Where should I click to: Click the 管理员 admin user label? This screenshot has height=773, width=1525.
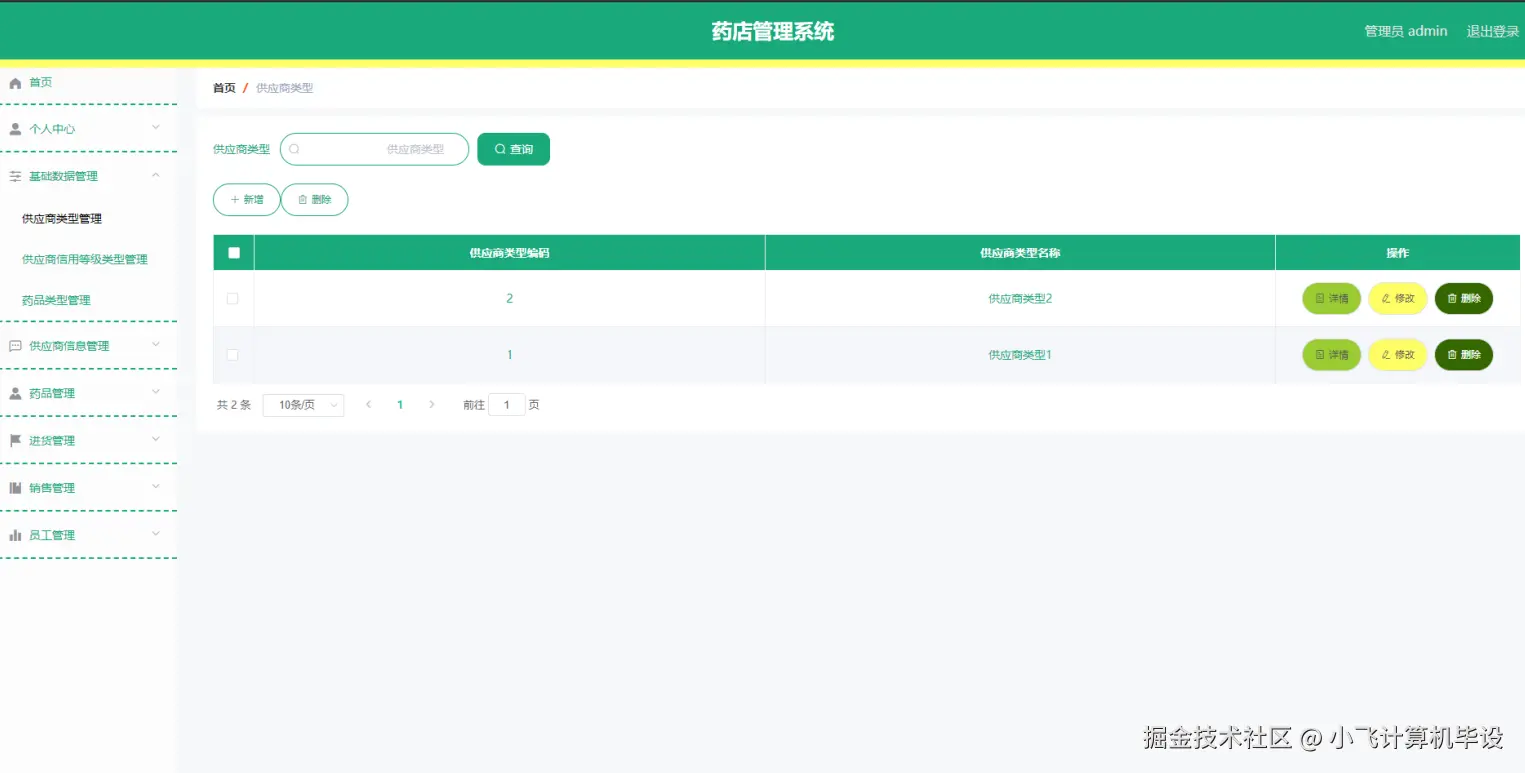[1406, 32]
